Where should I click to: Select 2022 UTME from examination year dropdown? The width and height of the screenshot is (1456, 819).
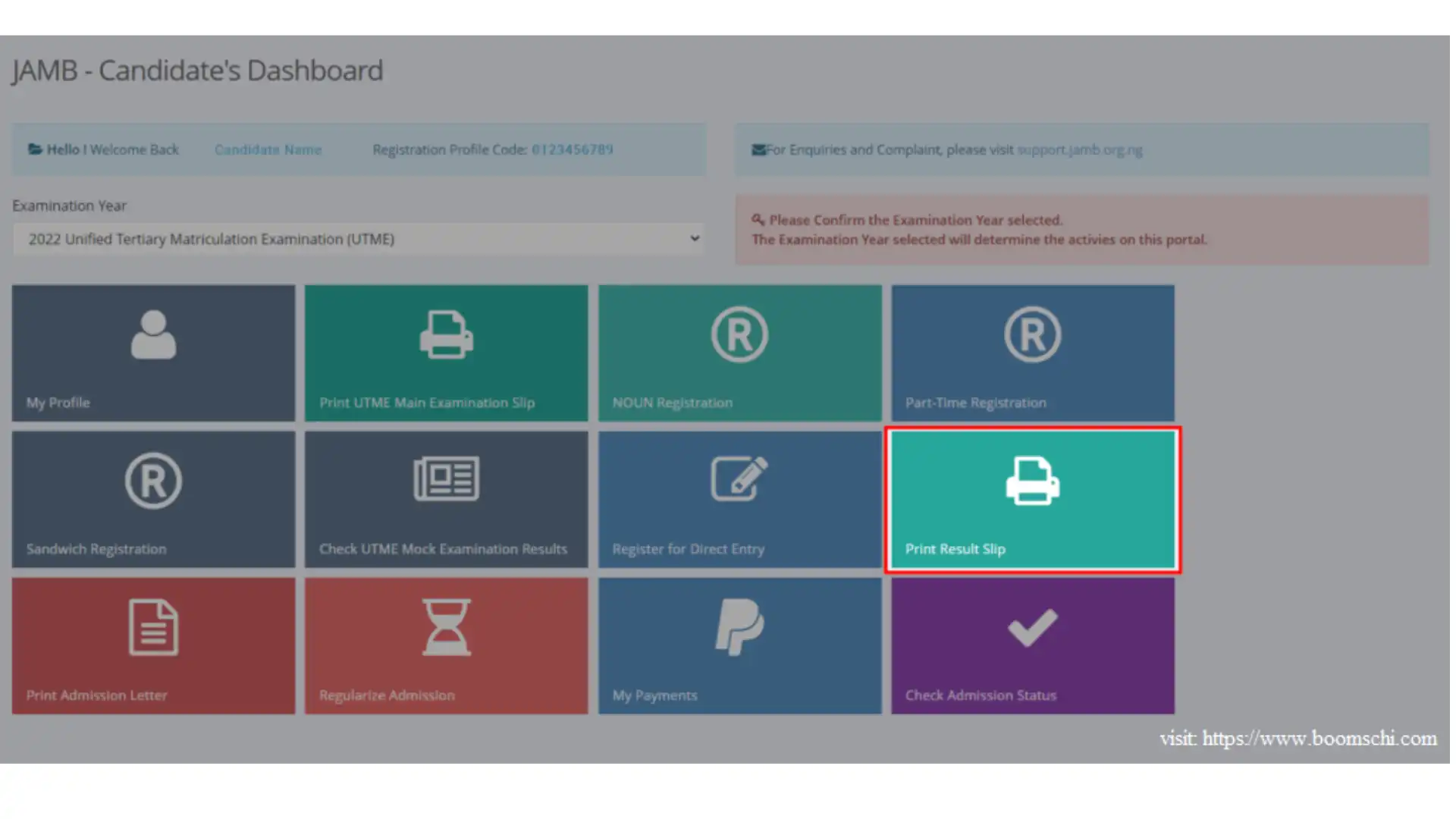click(359, 239)
